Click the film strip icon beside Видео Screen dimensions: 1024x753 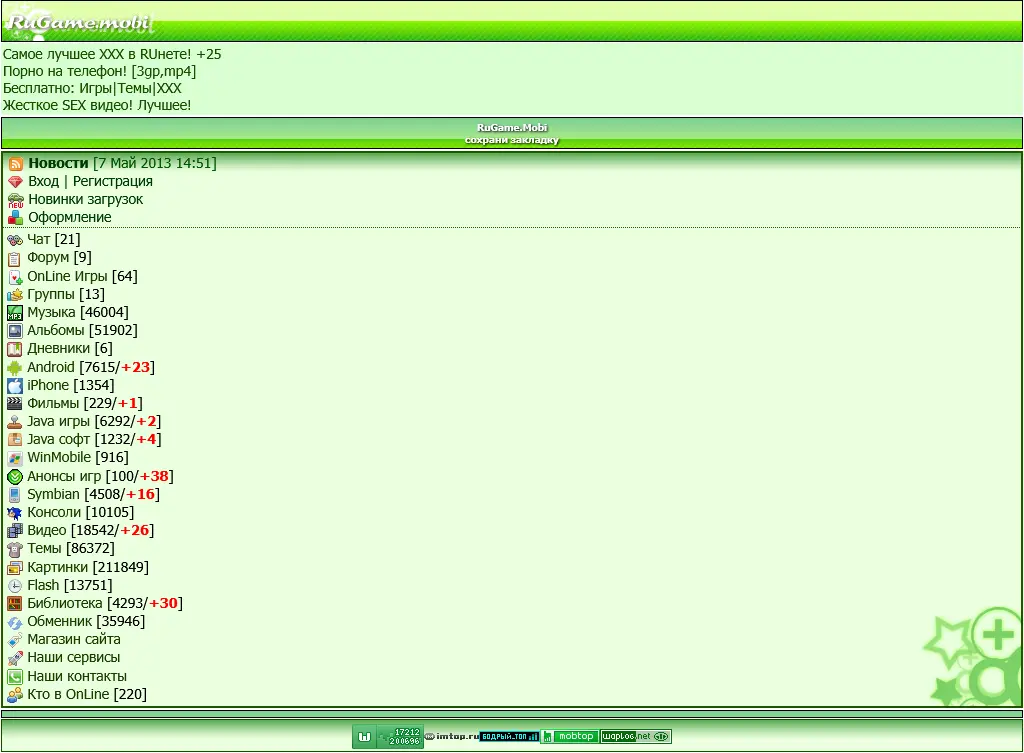click(14, 531)
